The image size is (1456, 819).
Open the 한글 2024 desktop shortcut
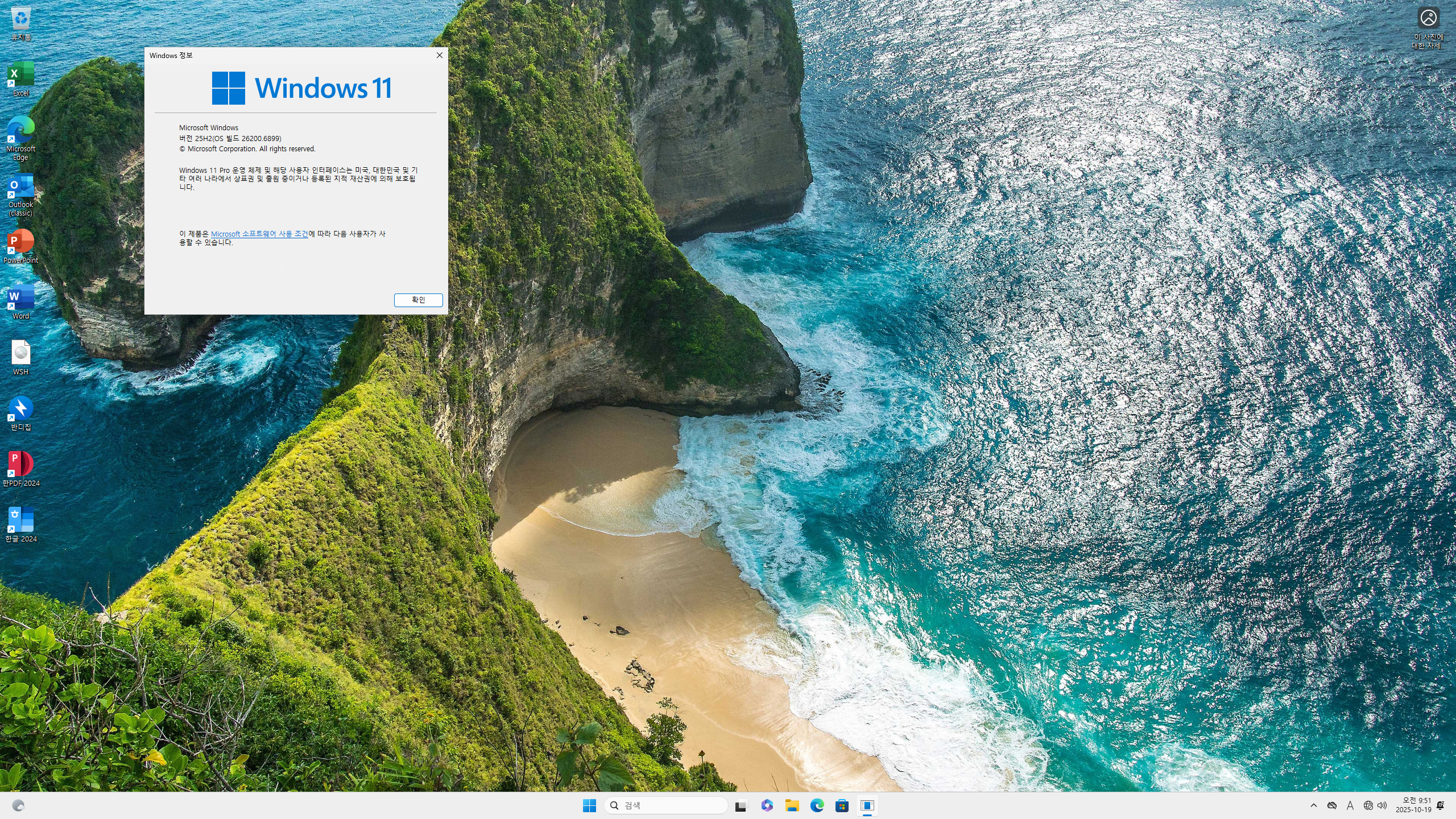coord(20,522)
